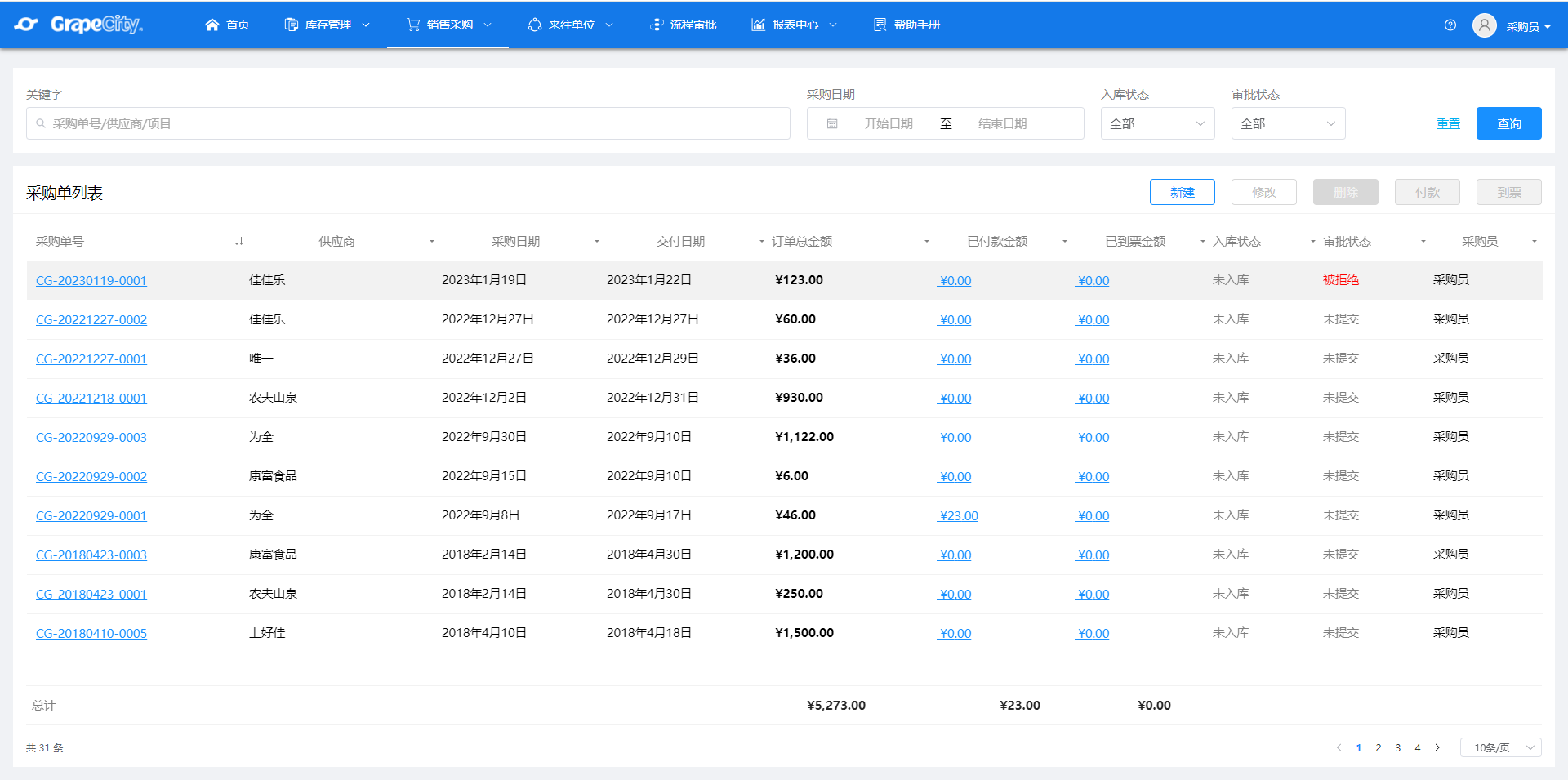Open the 10条/页 page size dropdown
1568x780 pixels.
[x=1500, y=747]
